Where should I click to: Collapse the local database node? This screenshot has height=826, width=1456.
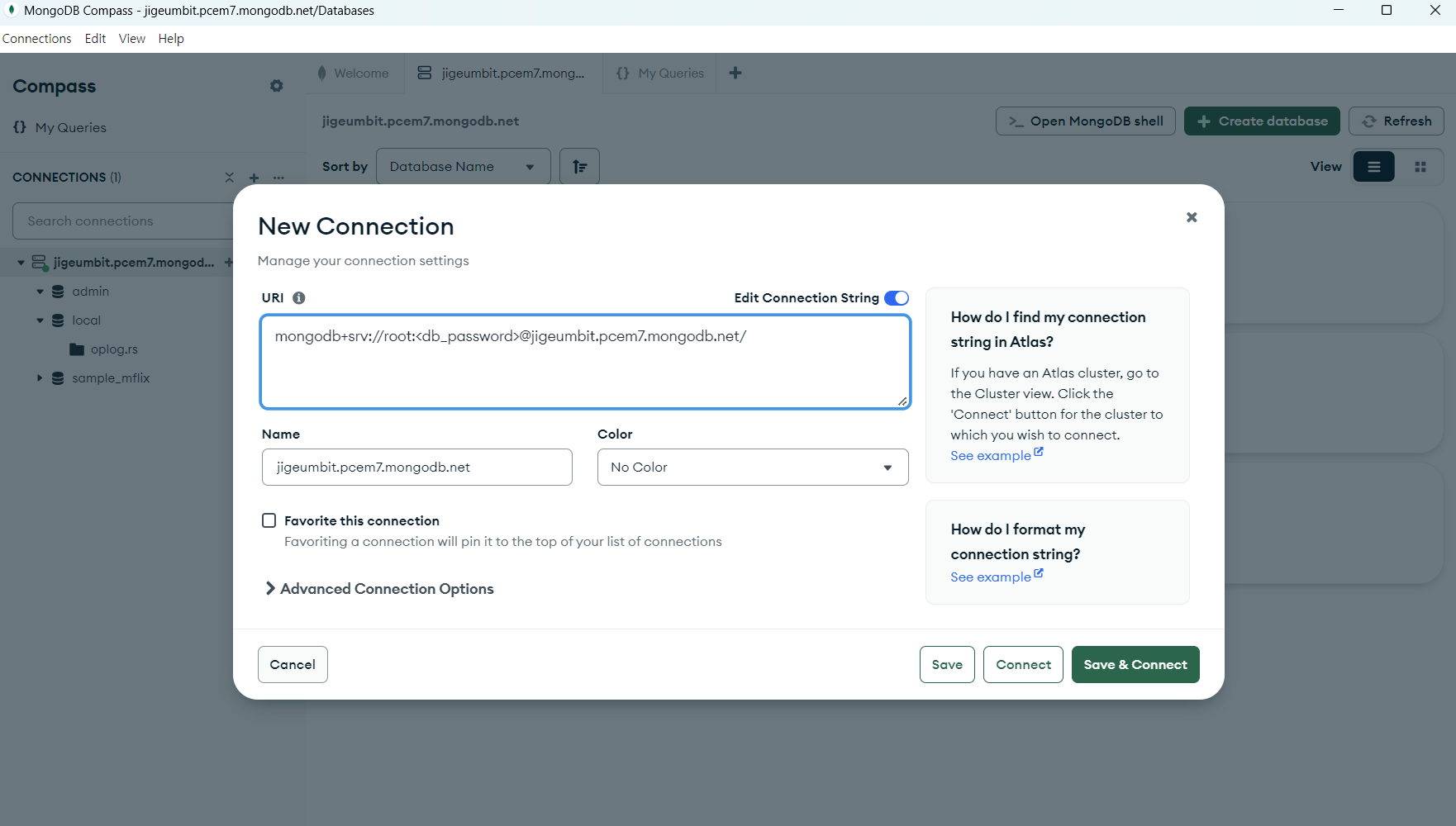[40, 320]
